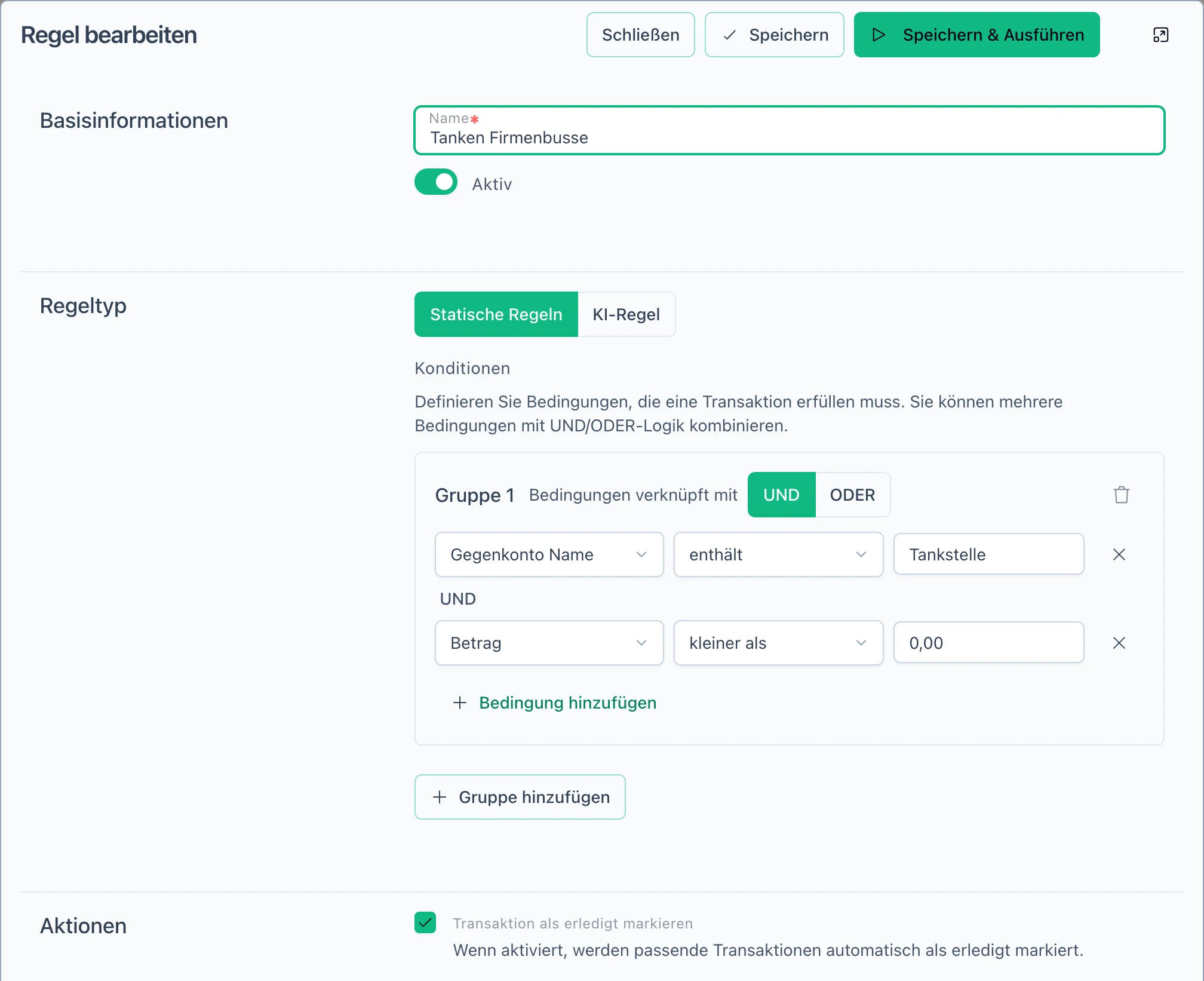Edit the 0,00 amount field

(x=988, y=643)
